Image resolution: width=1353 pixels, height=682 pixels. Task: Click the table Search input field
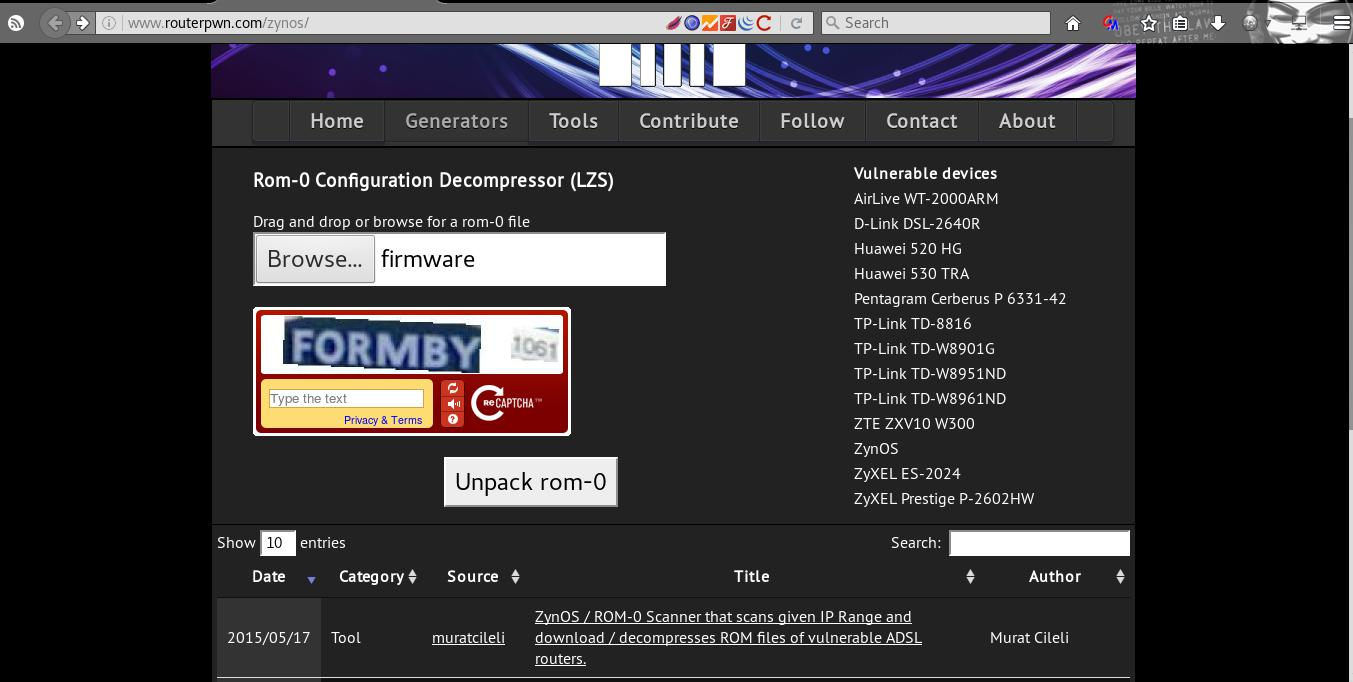[x=1039, y=543]
